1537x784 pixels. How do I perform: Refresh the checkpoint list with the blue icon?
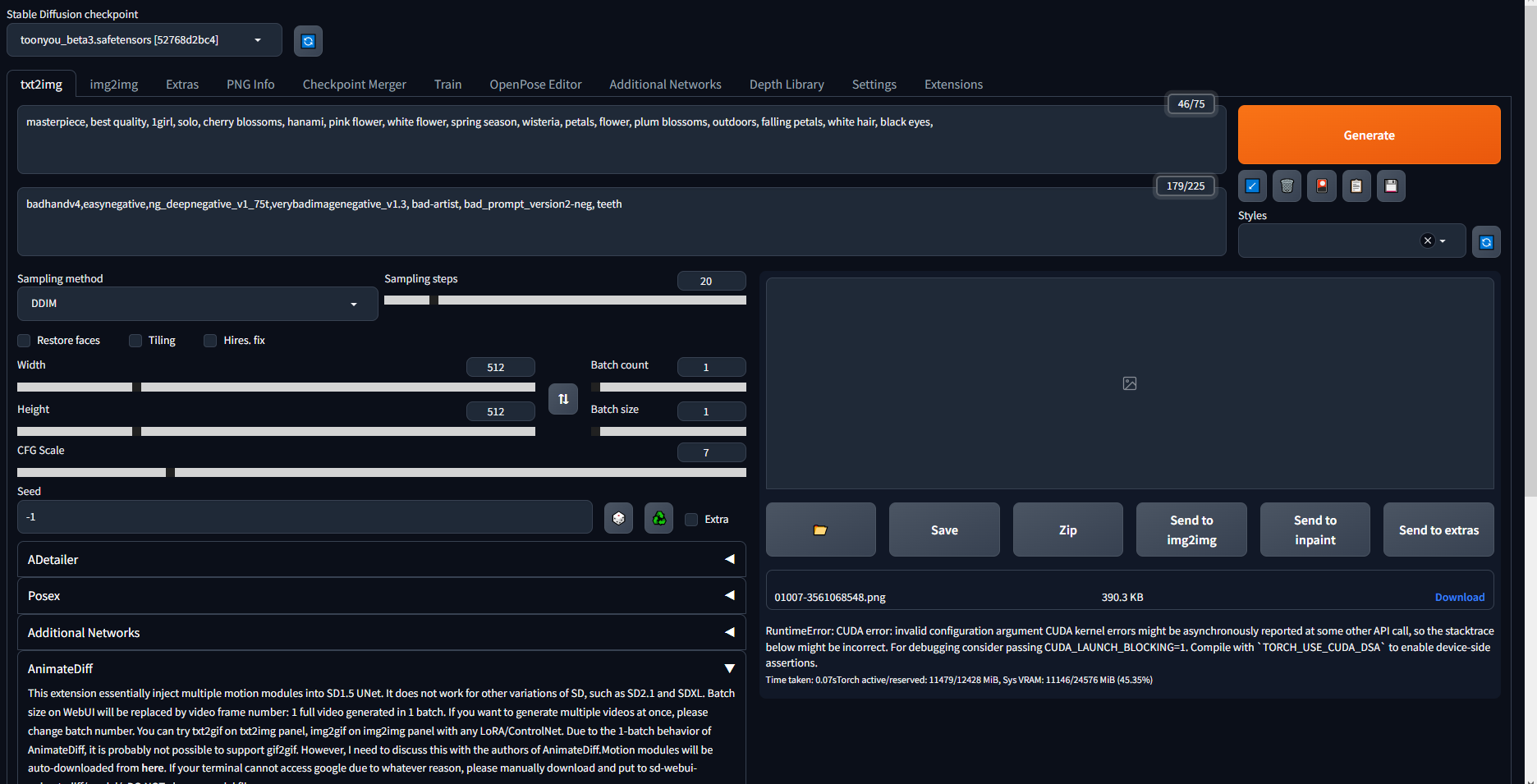[308, 40]
